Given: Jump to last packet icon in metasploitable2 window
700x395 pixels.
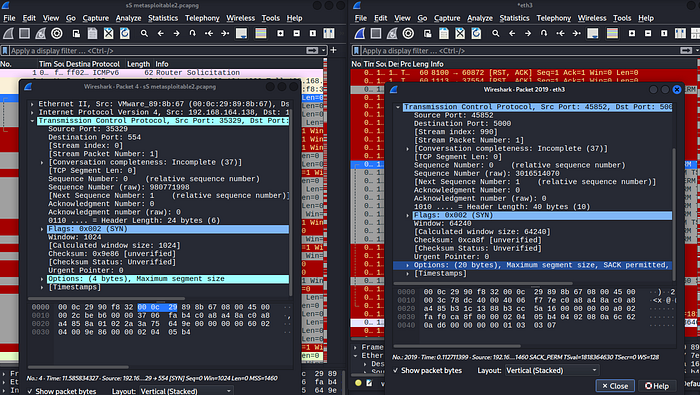Looking at the screenshot, I should 225,33.
